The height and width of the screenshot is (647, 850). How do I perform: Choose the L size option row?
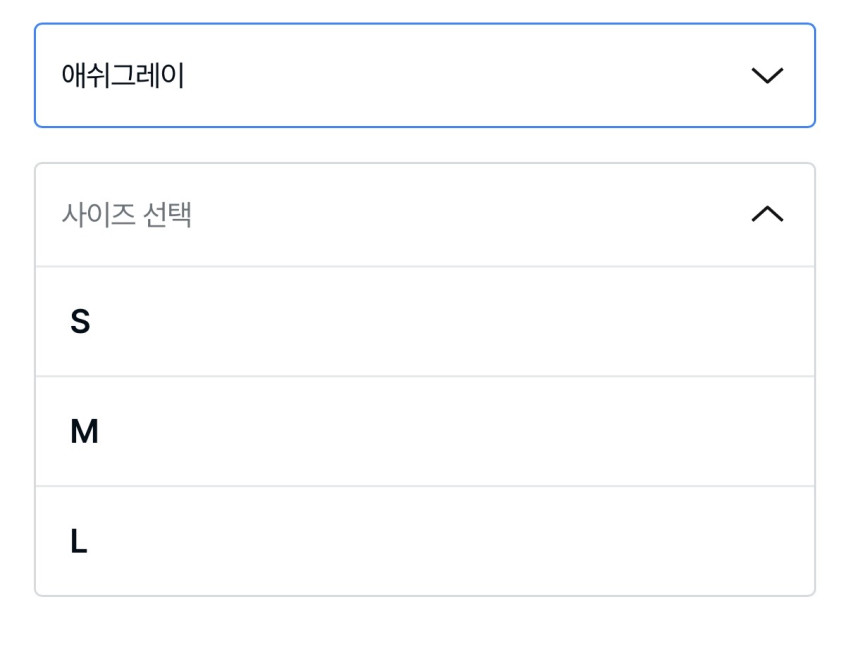425,542
